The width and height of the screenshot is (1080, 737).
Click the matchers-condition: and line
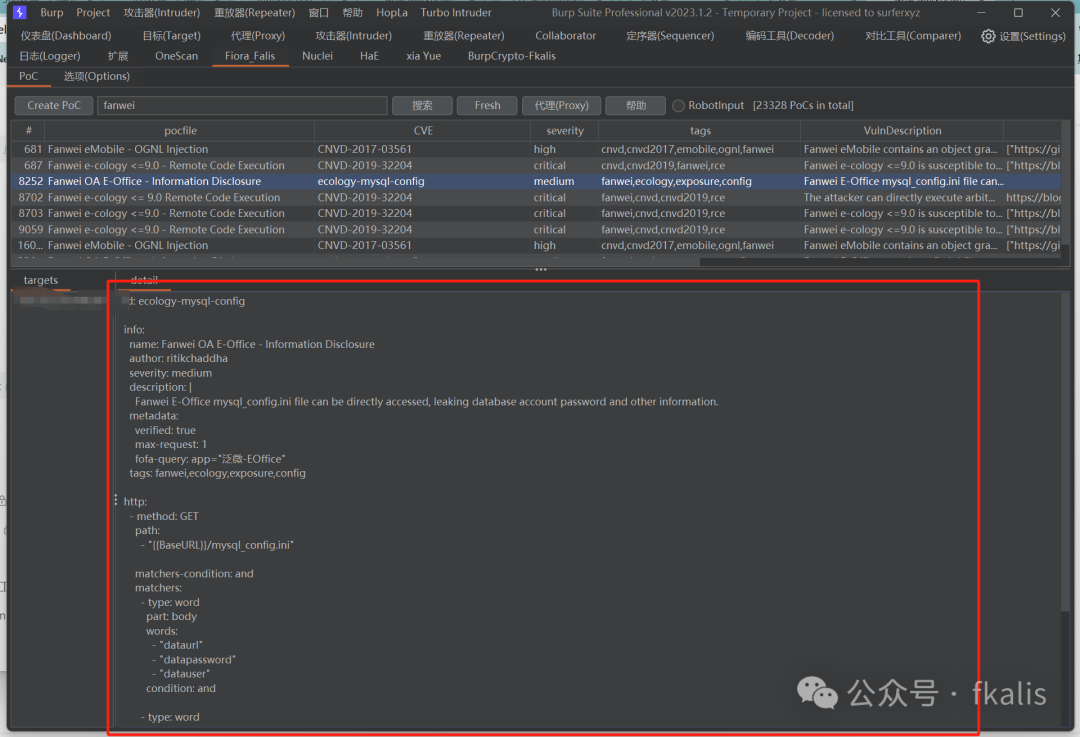tap(194, 574)
